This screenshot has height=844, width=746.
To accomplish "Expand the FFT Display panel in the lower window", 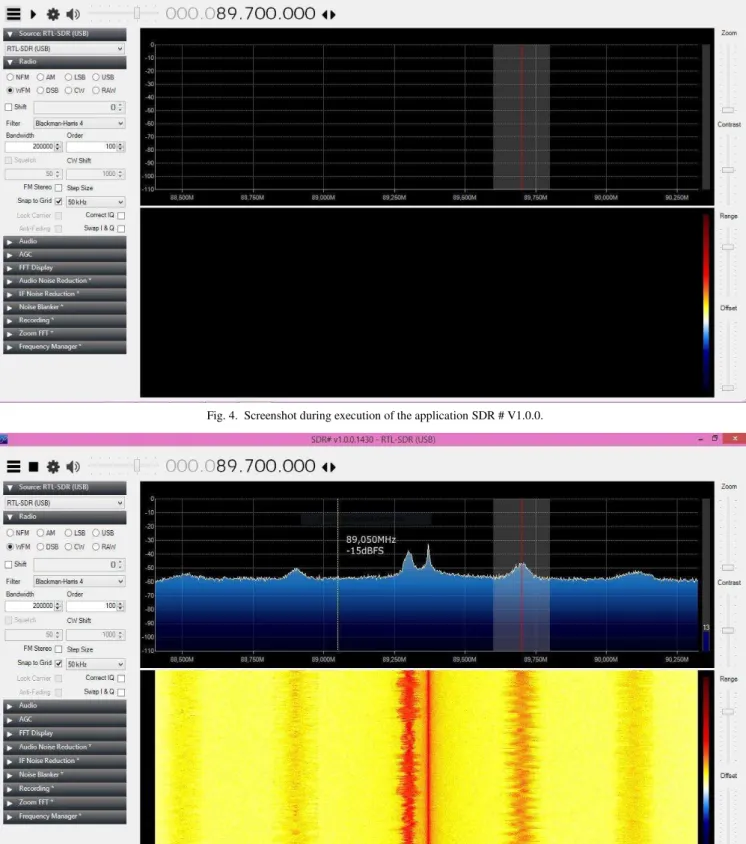I will (x=65, y=733).
